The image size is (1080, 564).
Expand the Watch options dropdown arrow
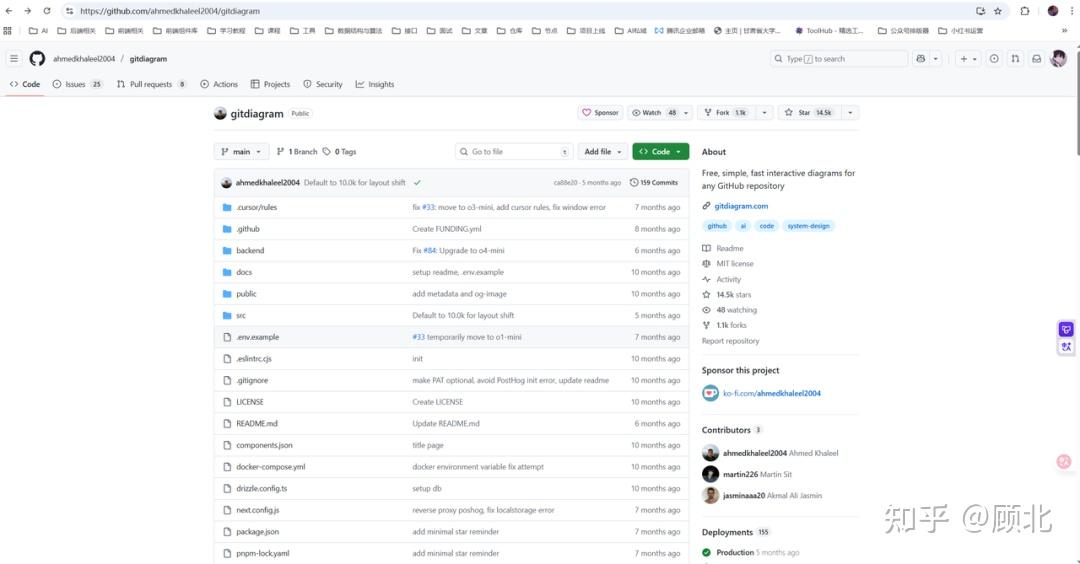click(686, 113)
